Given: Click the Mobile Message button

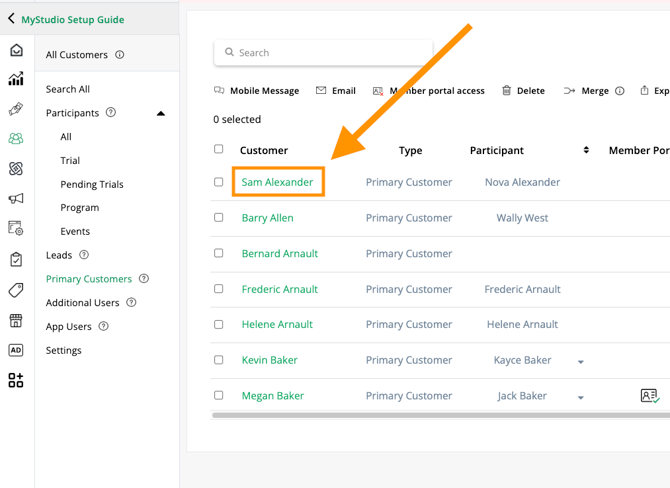Looking at the screenshot, I should point(256,91).
